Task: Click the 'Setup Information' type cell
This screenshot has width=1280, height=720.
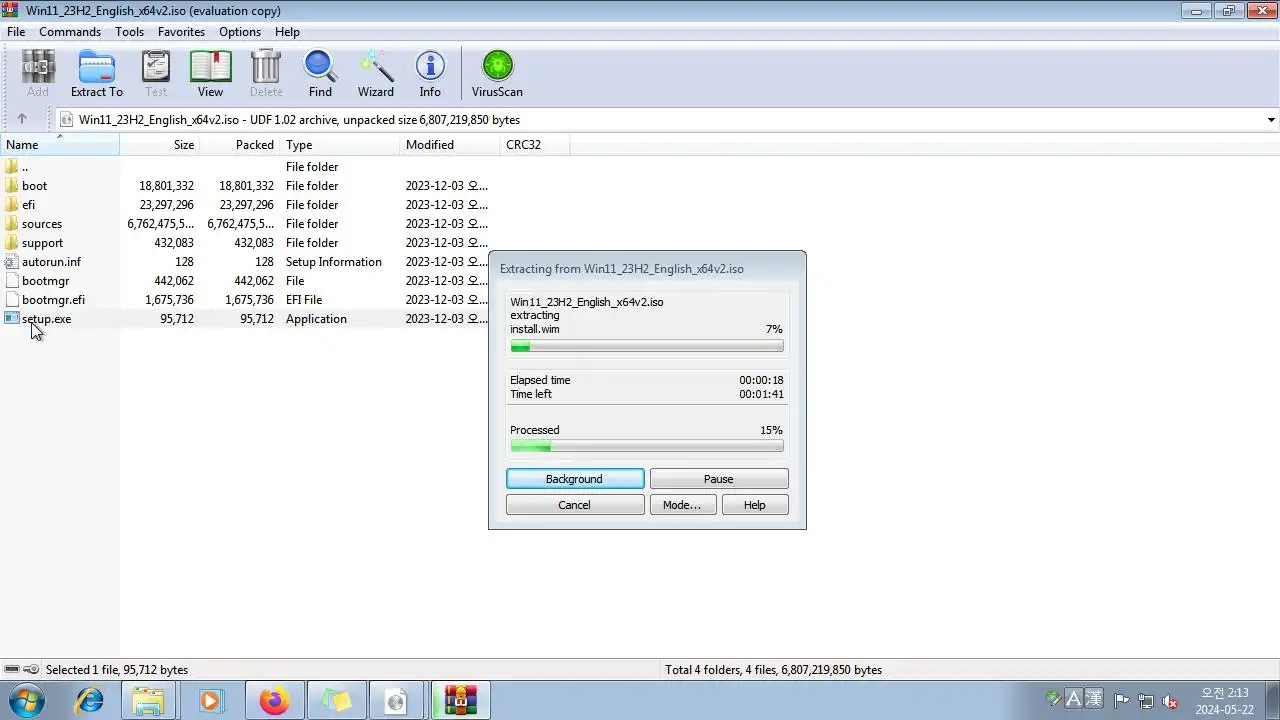Action: click(334, 261)
